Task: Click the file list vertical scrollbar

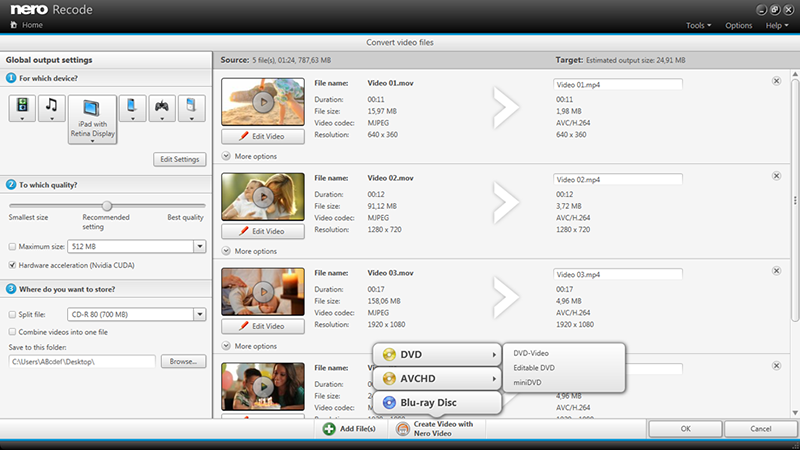Action: coord(795,201)
